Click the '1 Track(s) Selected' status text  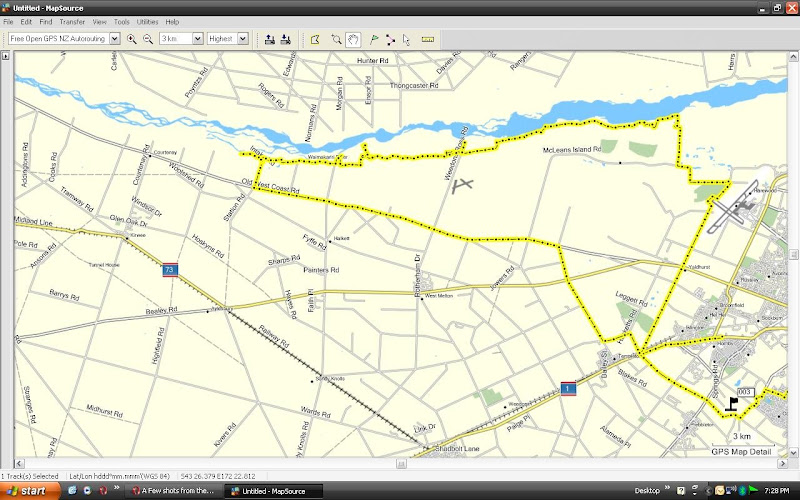(x=30, y=476)
